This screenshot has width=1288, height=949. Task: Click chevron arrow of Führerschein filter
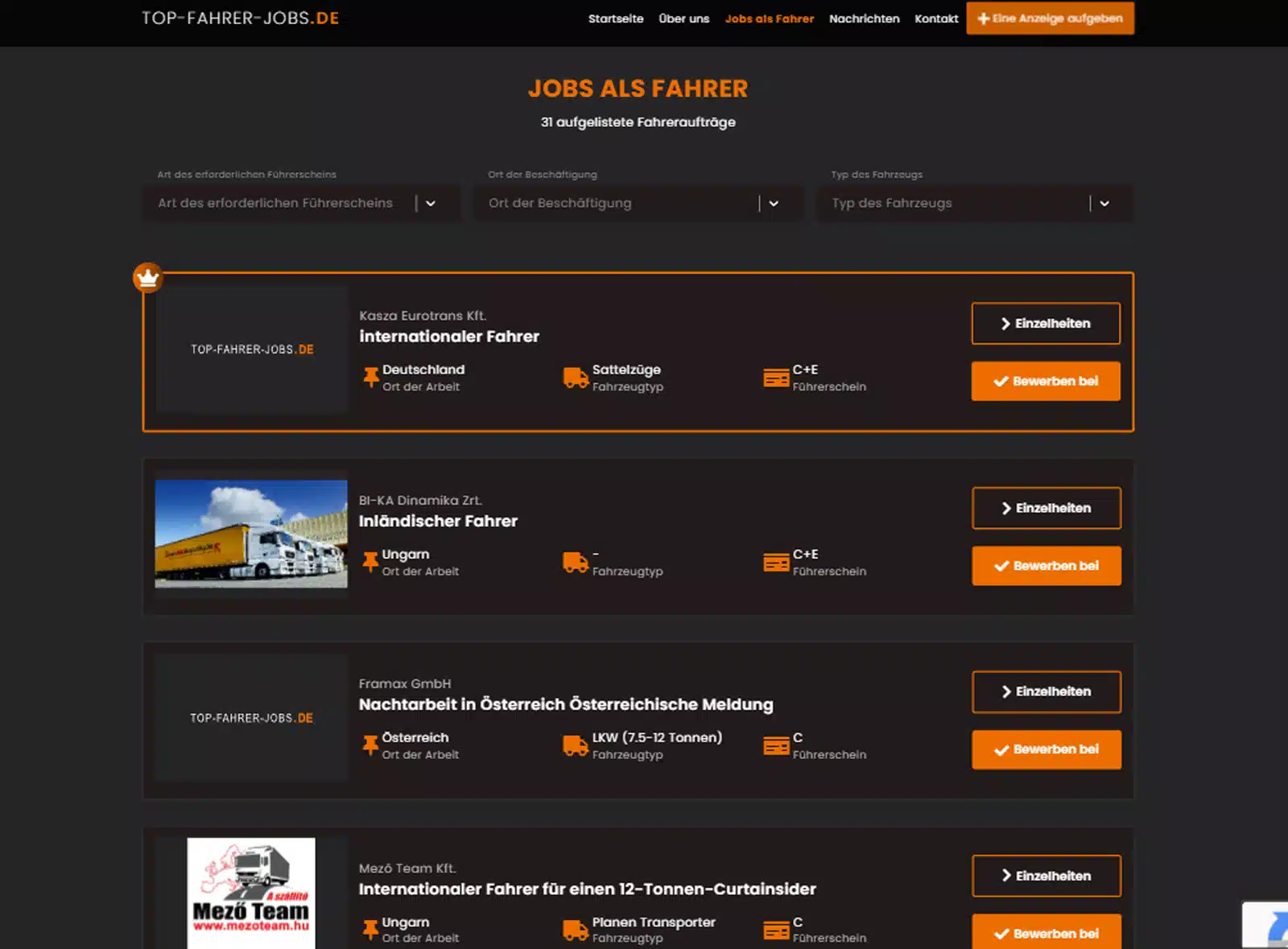[x=431, y=204]
